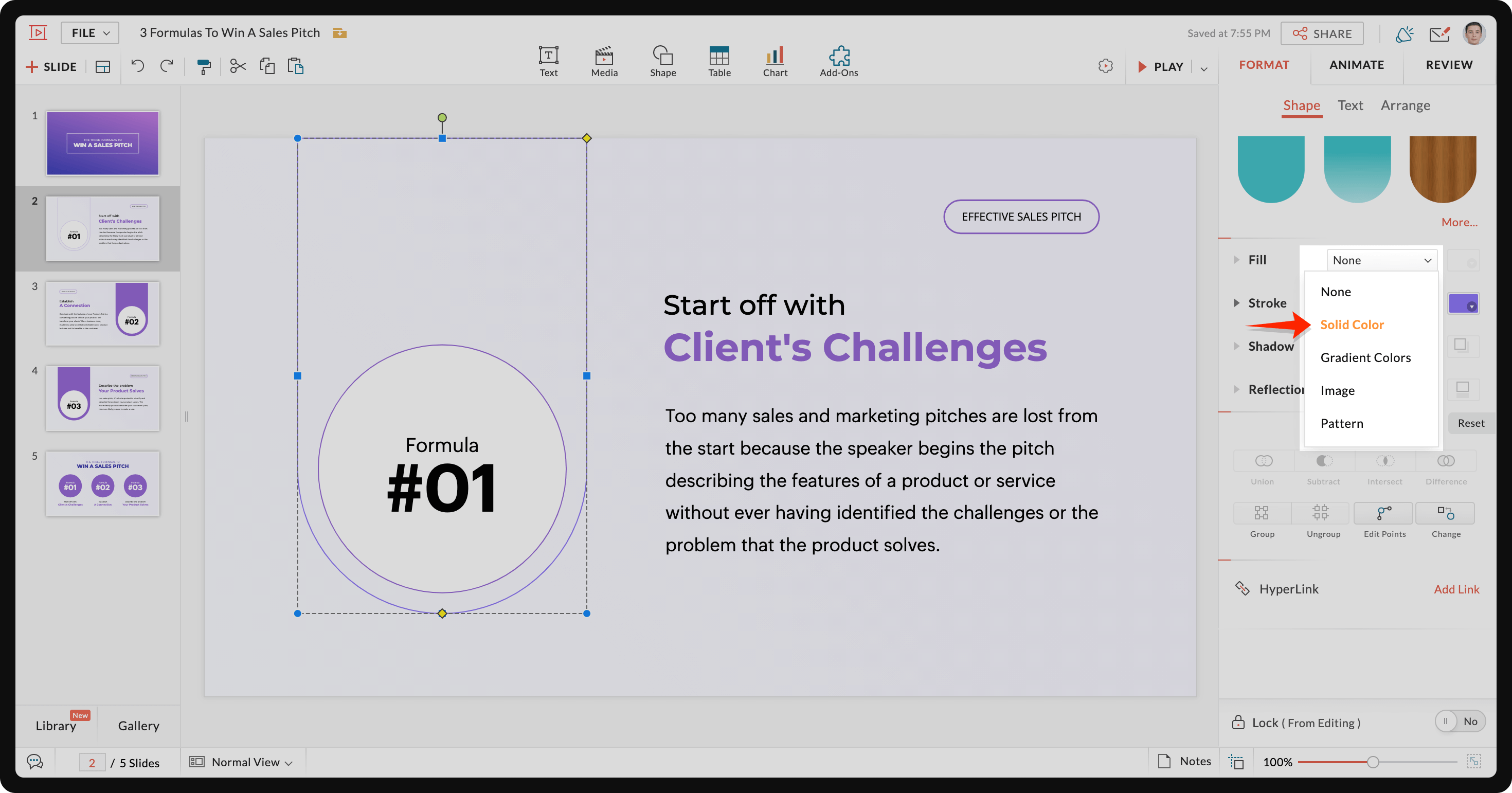Click the Undo arrow icon
1512x793 pixels.
[x=137, y=66]
